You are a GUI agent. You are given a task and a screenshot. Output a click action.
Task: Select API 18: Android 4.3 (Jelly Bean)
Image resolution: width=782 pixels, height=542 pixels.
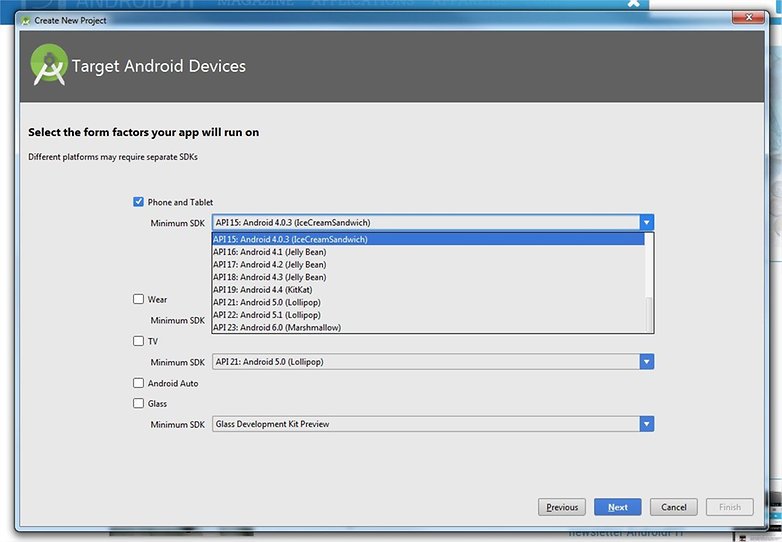coord(428,277)
